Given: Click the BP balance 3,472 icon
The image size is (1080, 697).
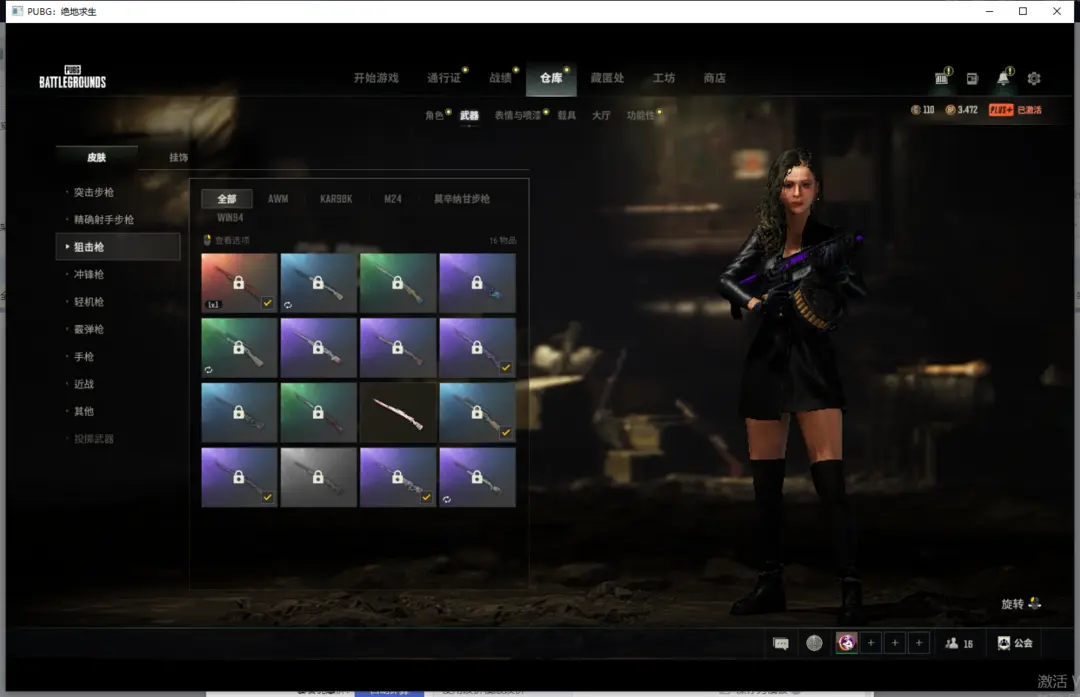Looking at the screenshot, I should coord(951,110).
